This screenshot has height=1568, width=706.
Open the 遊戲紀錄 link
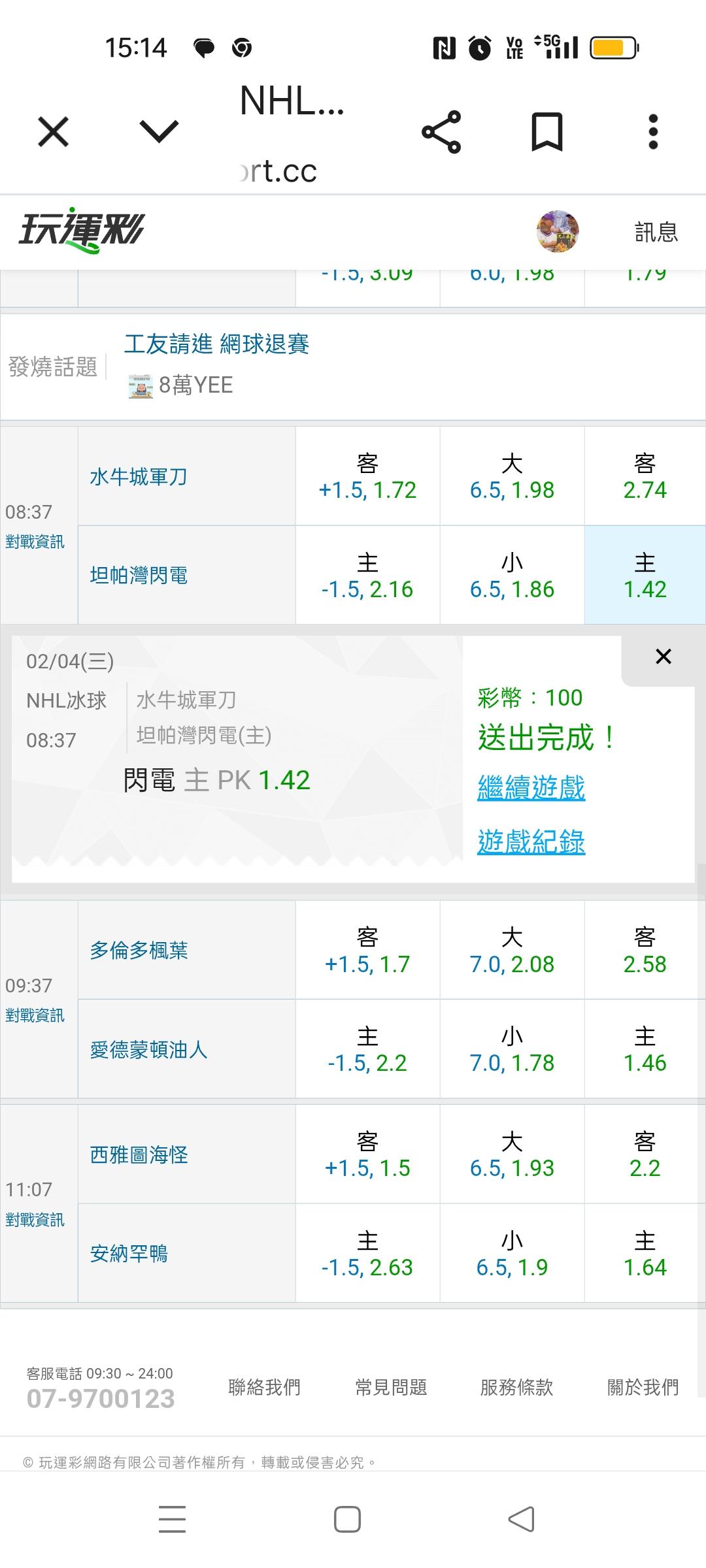pos(531,841)
